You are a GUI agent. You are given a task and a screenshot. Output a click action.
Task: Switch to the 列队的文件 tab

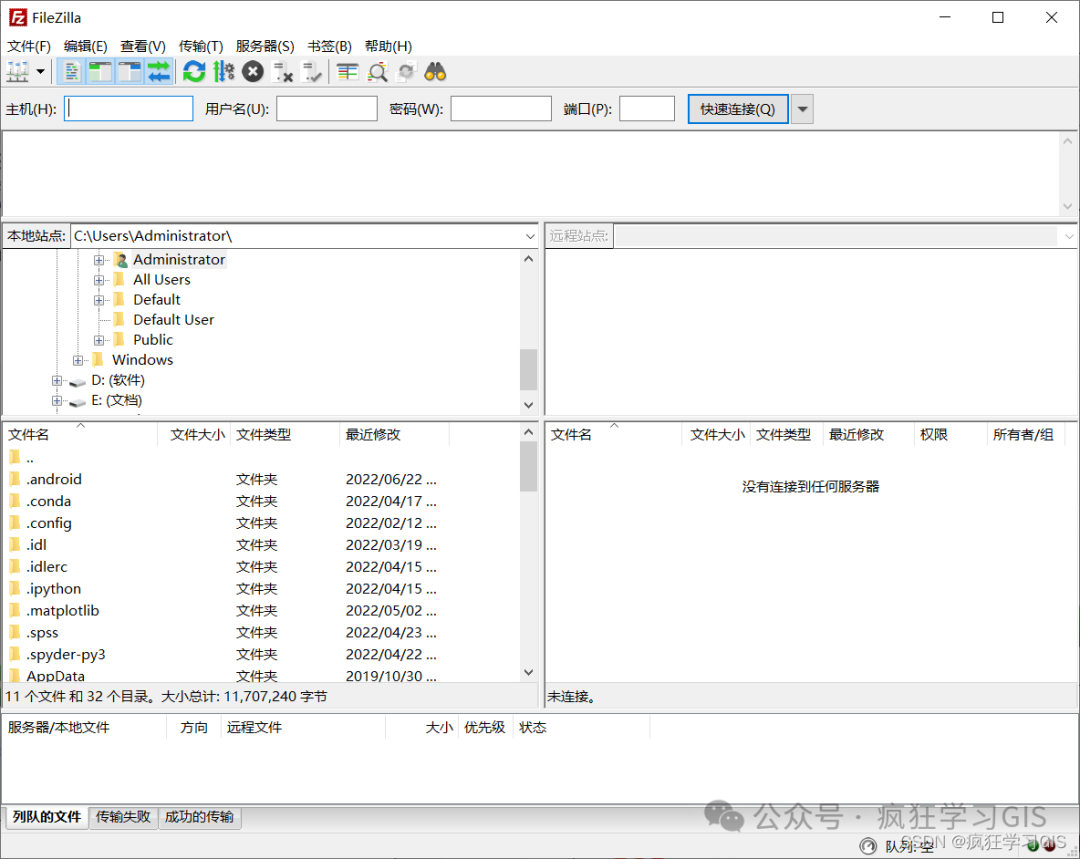pyautogui.click(x=47, y=817)
